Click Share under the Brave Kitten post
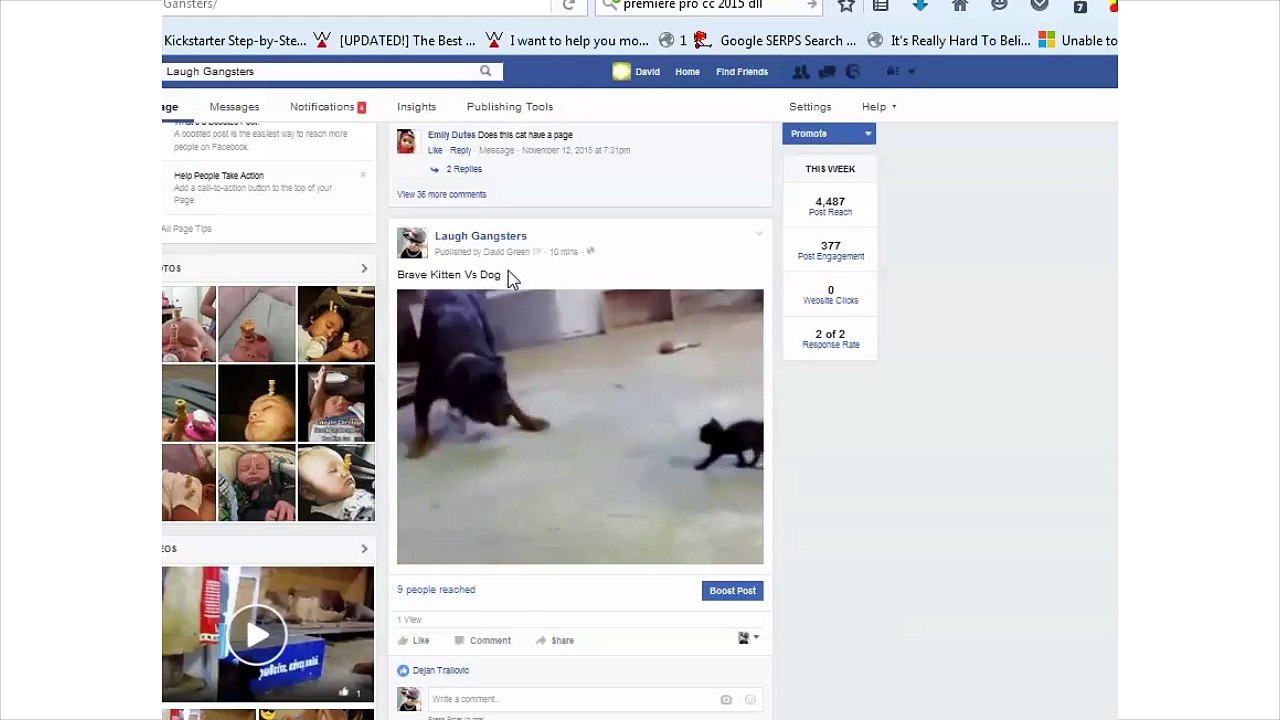Screen dimensions: 1280x720 (554, 641)
